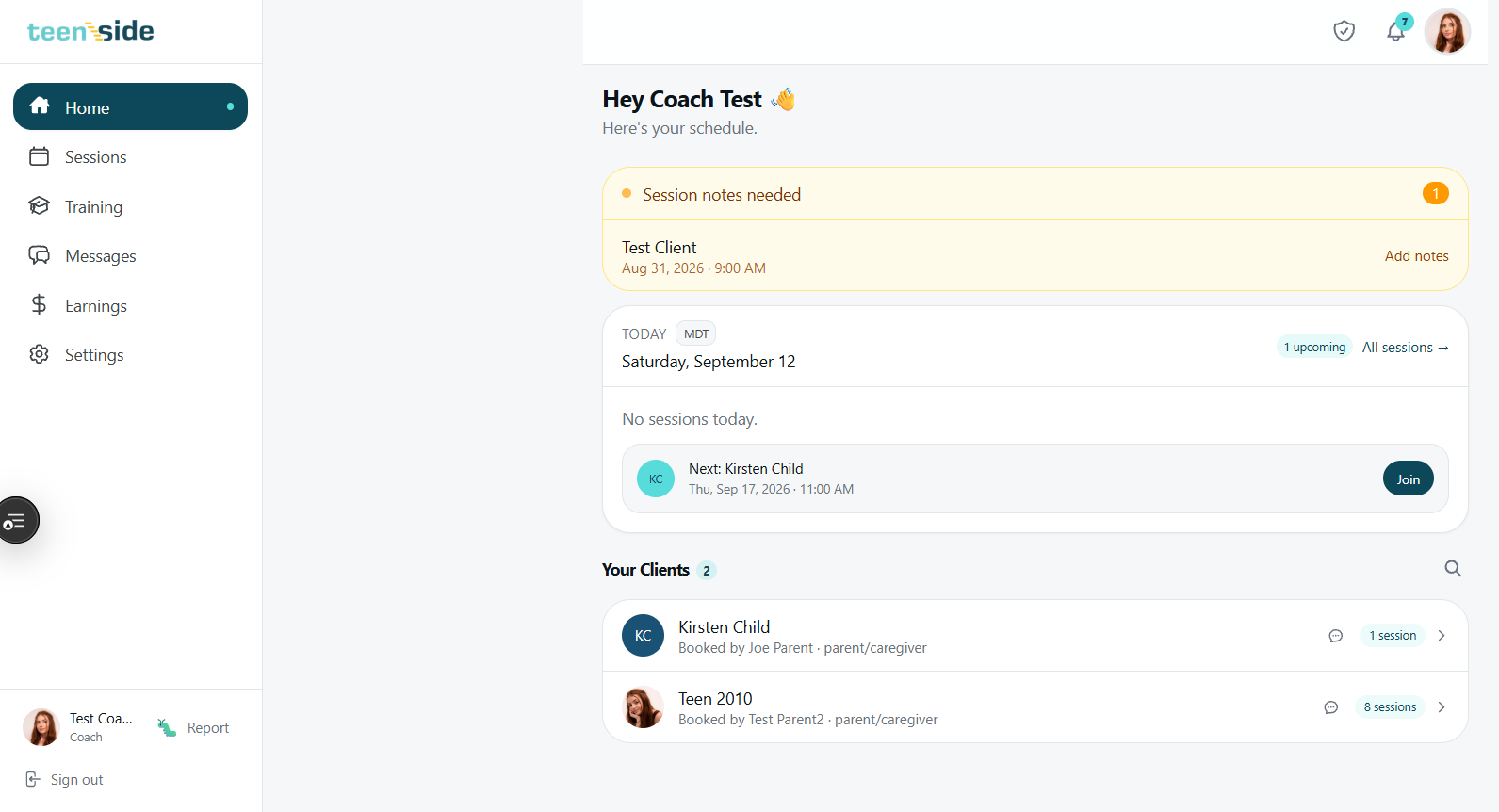Viewport: 1499px width, 812px height.
Task: Click the Report link text
Action: click(208, 728)
